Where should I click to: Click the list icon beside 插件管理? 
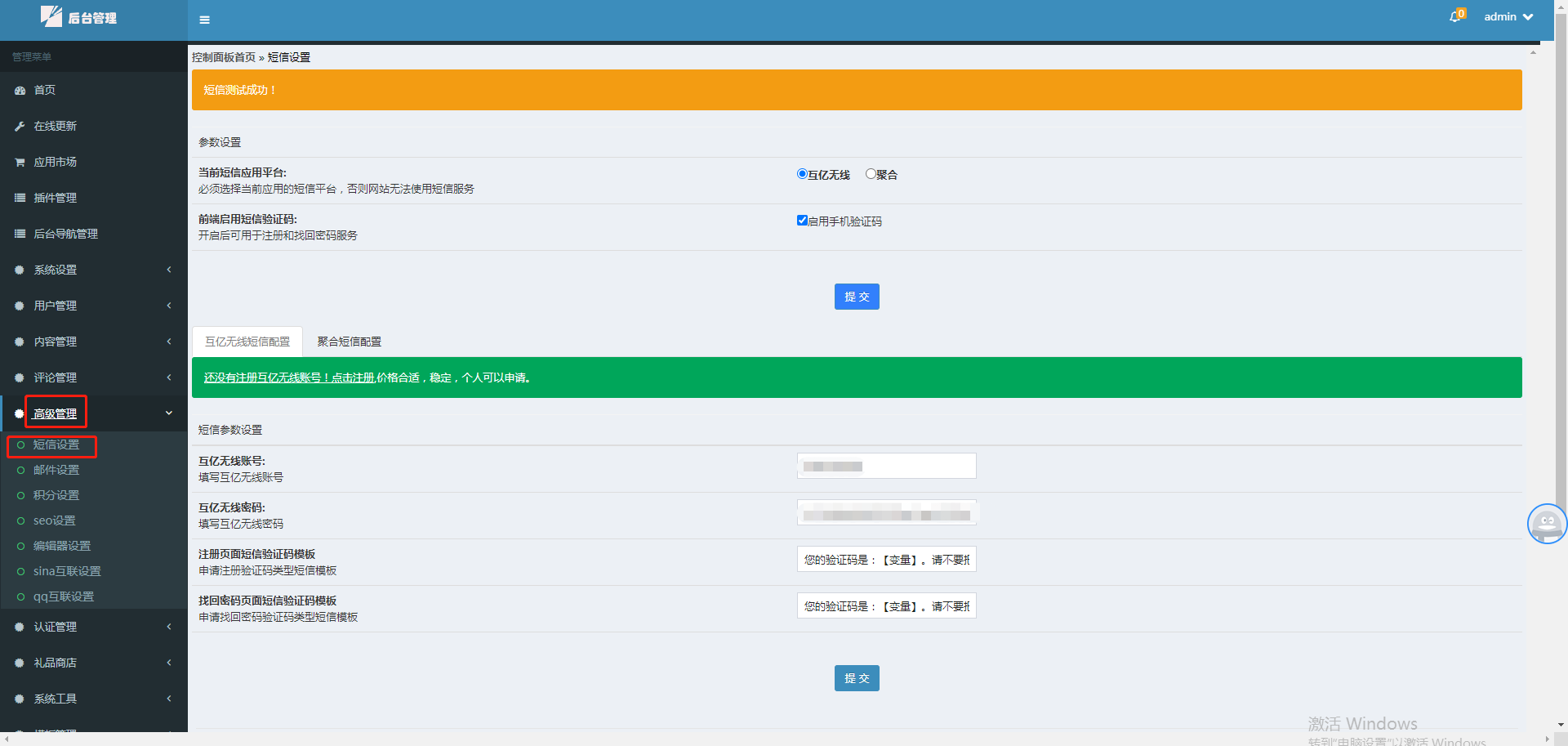20,198
